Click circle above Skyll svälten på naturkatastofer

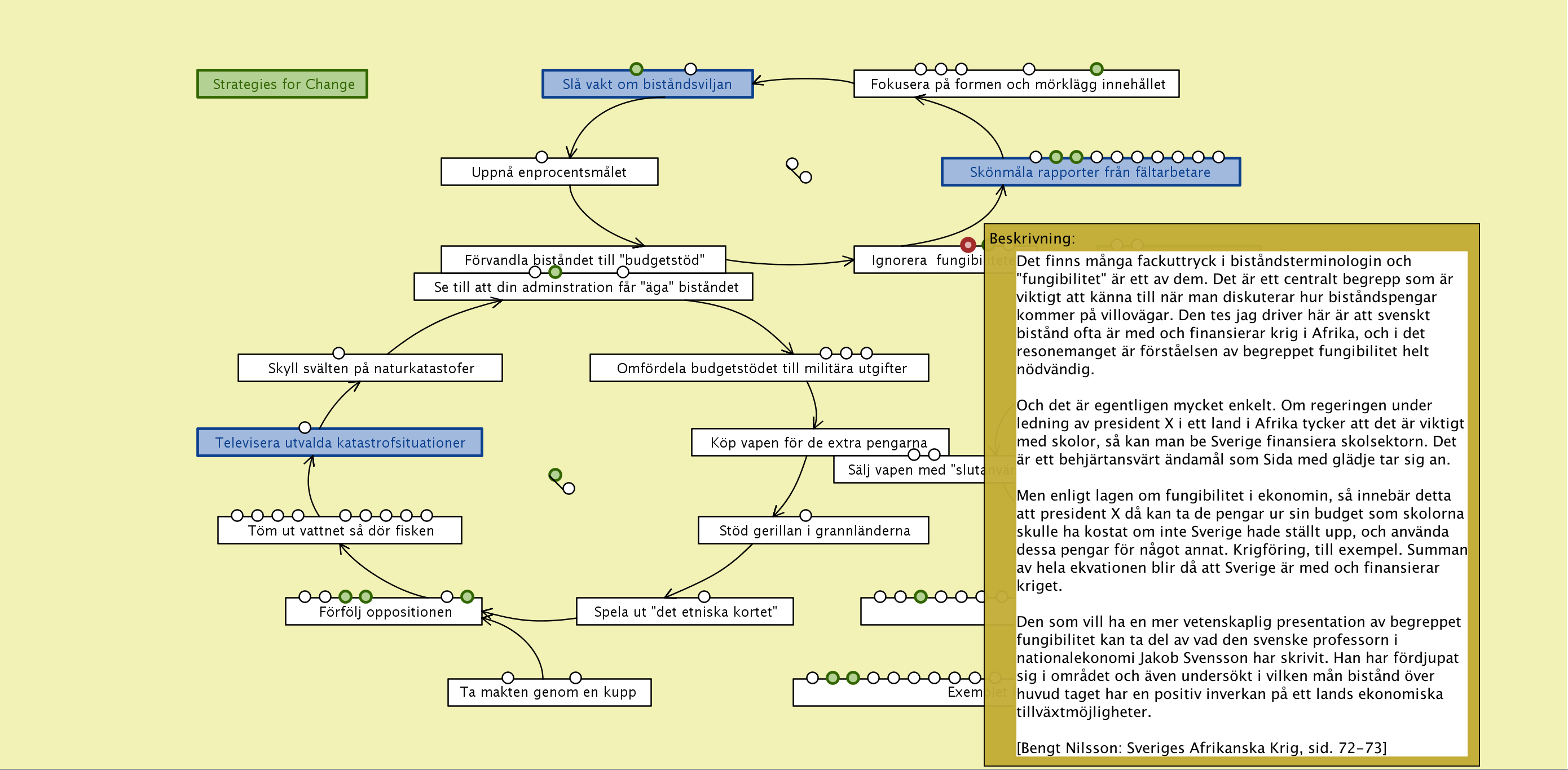click(x=338, y=353)
